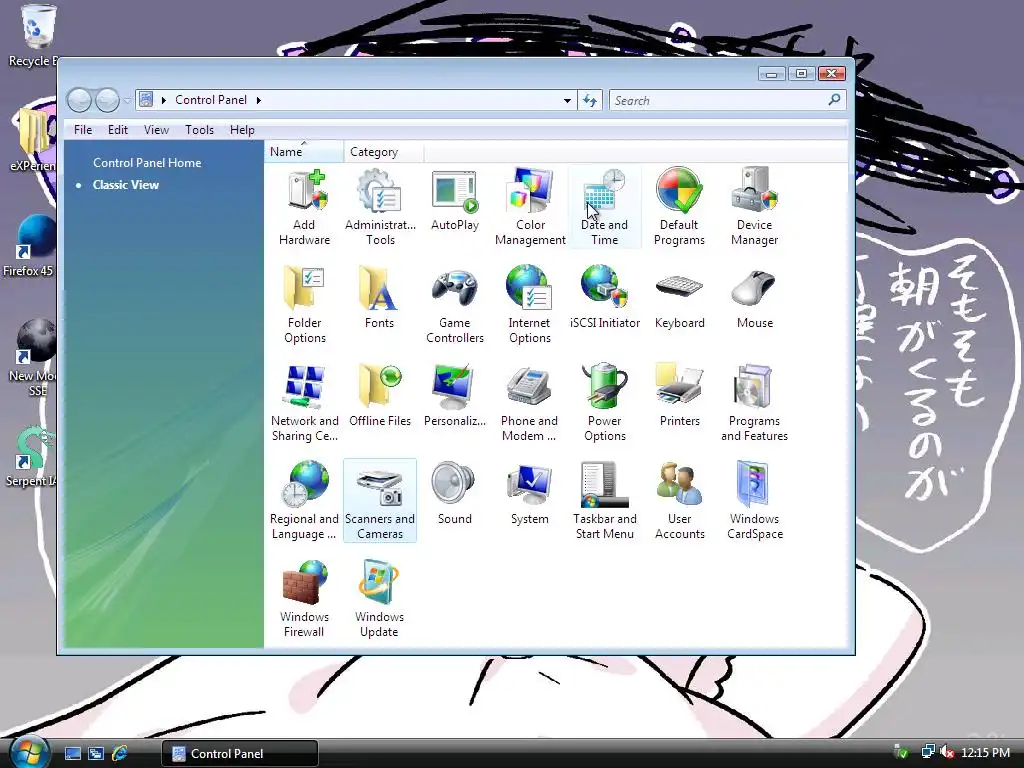
Task: Click the Back navigation button
Action: [79, 100]
